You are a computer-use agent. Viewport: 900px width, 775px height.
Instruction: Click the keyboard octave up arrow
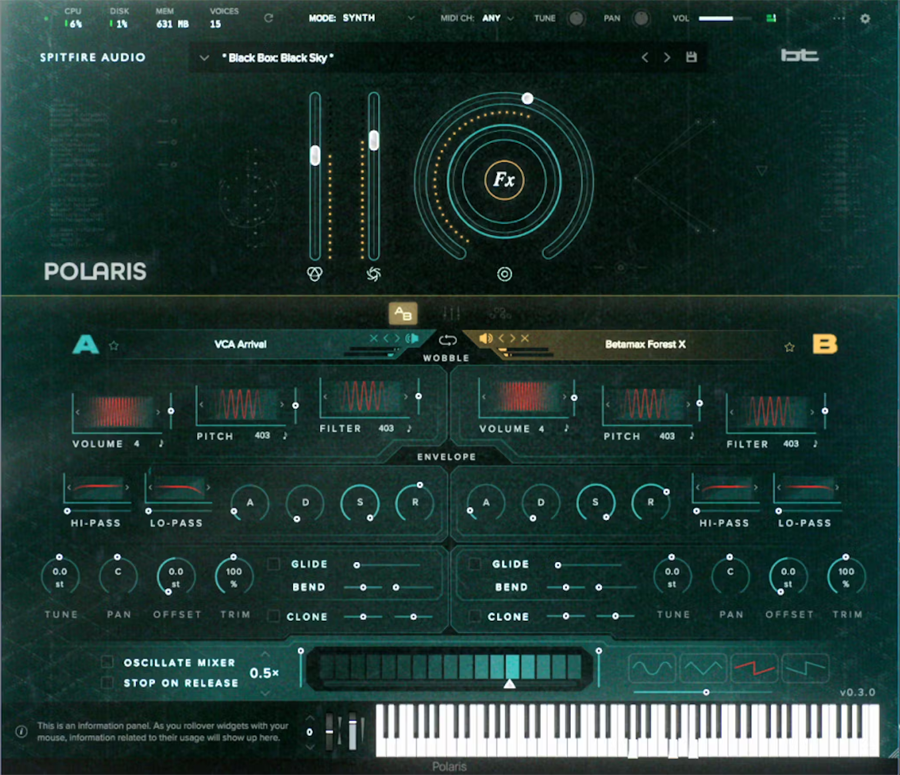[310, 718]
